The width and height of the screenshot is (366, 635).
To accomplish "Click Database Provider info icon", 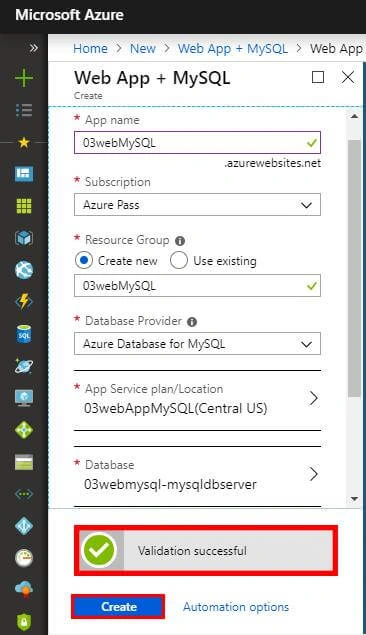I will coord(192,322).
